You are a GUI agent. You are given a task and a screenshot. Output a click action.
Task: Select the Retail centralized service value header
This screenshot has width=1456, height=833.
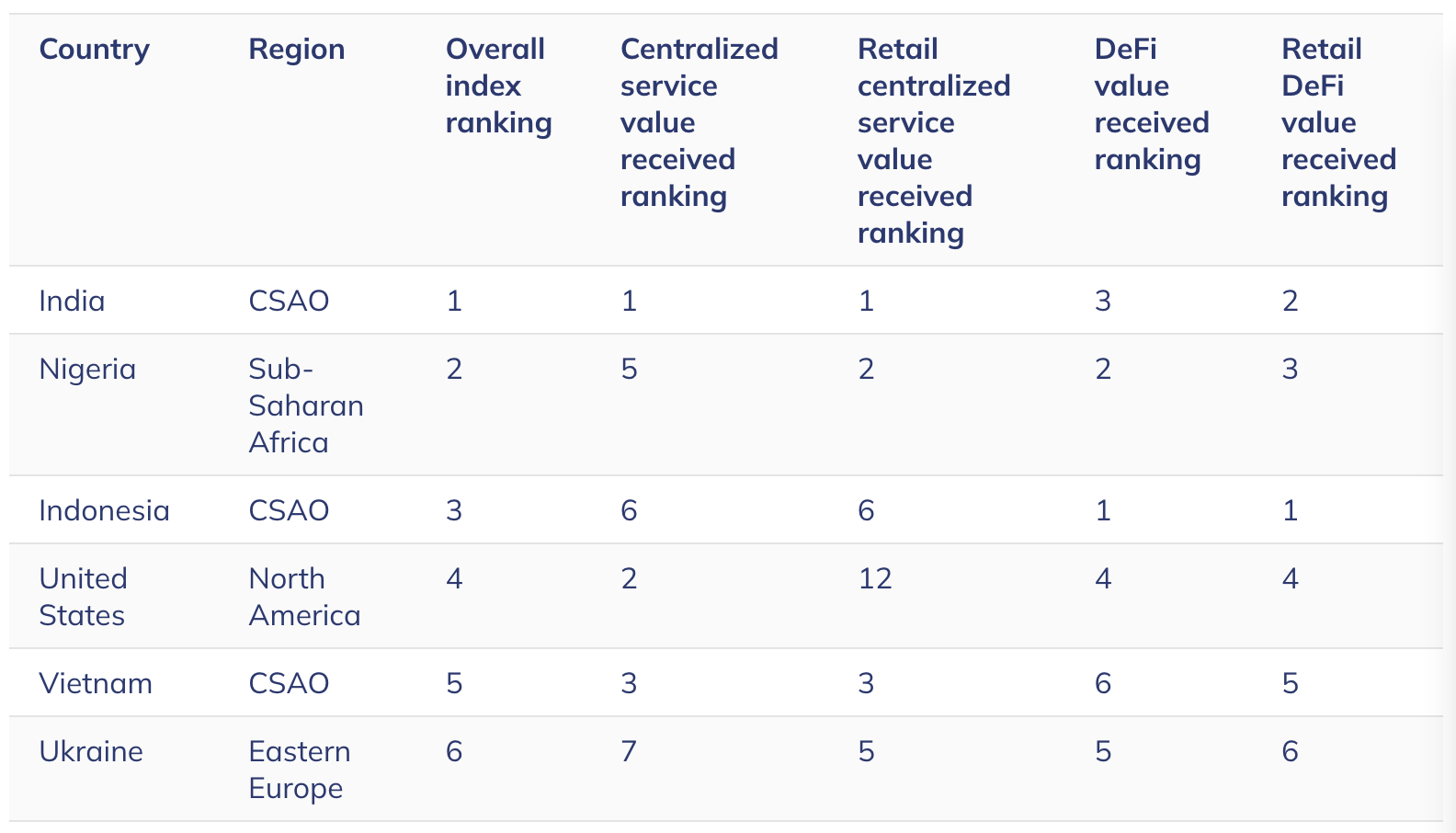coord(933,141)
